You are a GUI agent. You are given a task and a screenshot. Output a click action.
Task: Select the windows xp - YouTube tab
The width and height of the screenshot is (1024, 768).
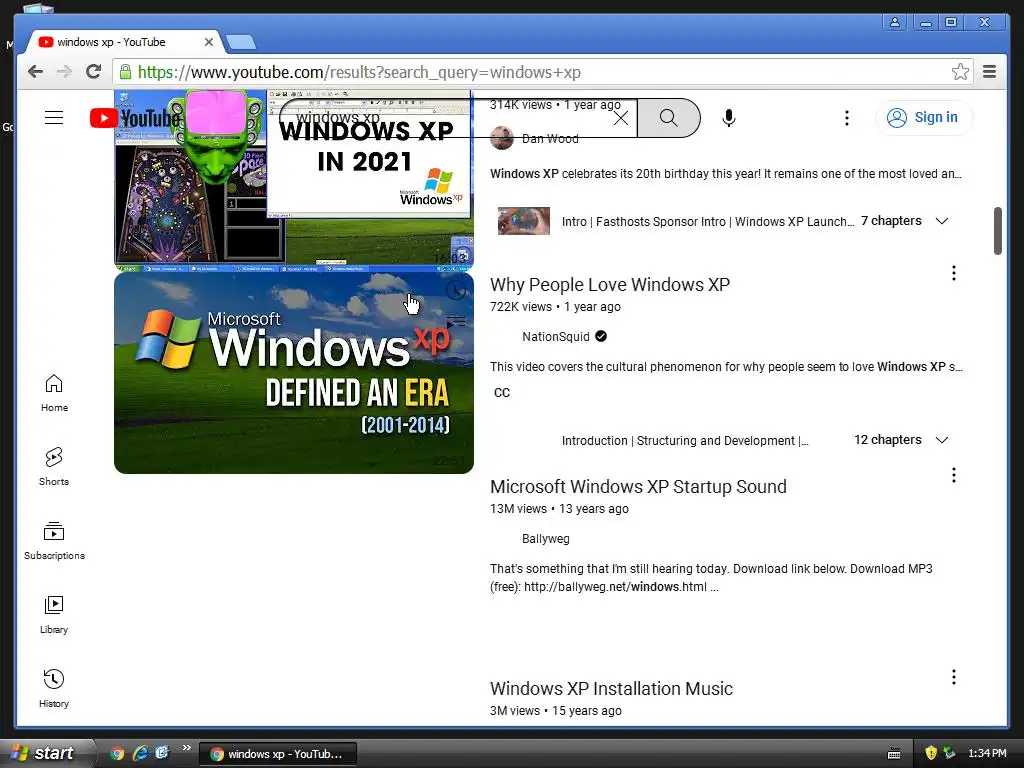(124, 42)
